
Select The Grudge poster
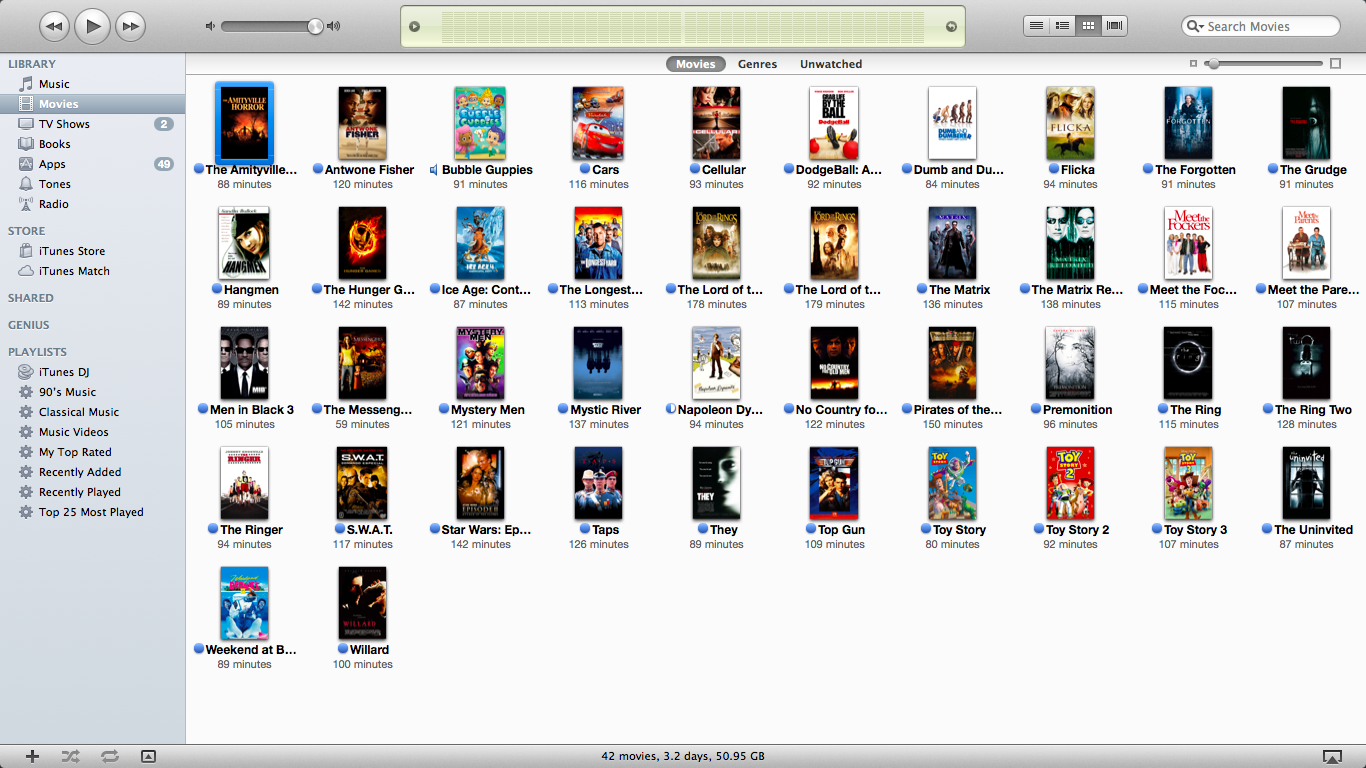(x=1306, y=123)
